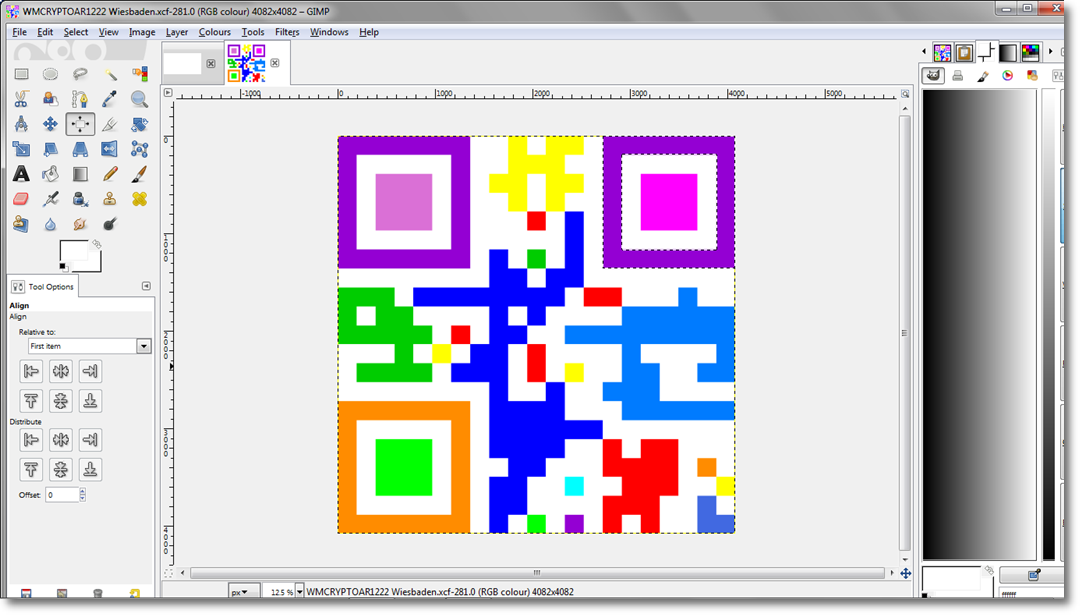This screenshot has height=615, width=1080.
Task: Open the Layer menu
Action: [x=177, y=32]
